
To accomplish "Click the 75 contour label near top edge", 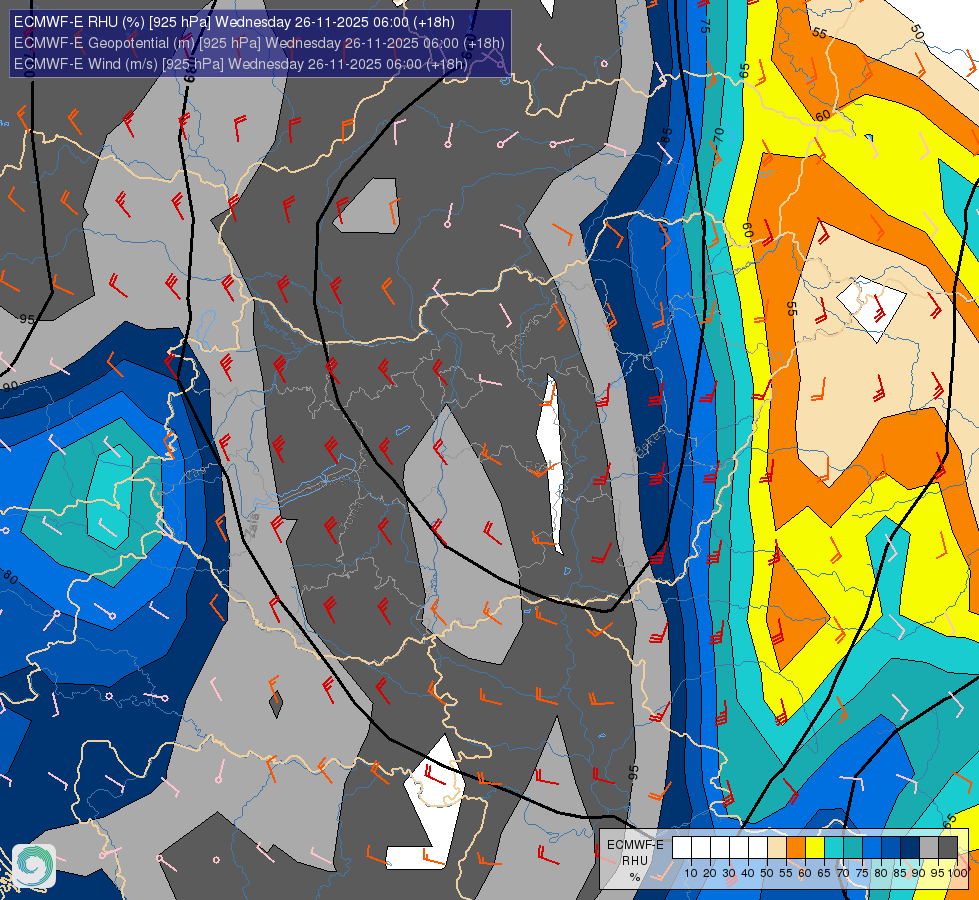I will tap(704, 25).
